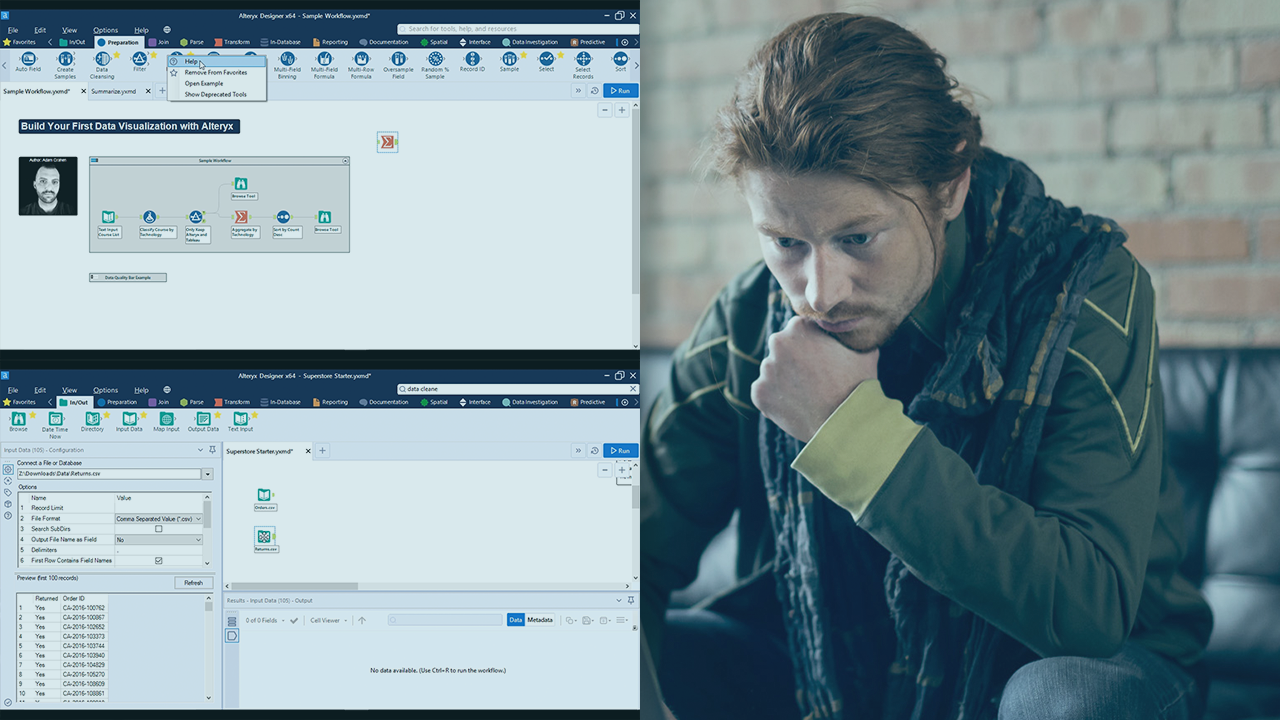Select the Map Input tool
This screenshot has width=1280, height=720.
[x=166, y=420]
